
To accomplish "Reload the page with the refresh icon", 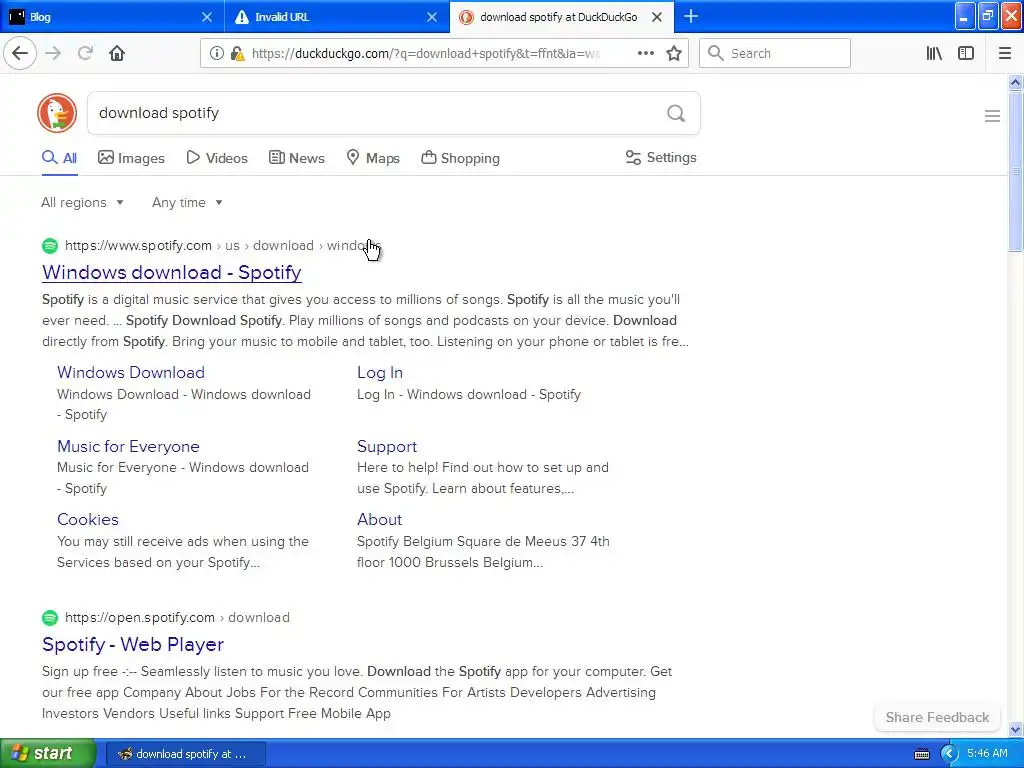I will 85,53.
